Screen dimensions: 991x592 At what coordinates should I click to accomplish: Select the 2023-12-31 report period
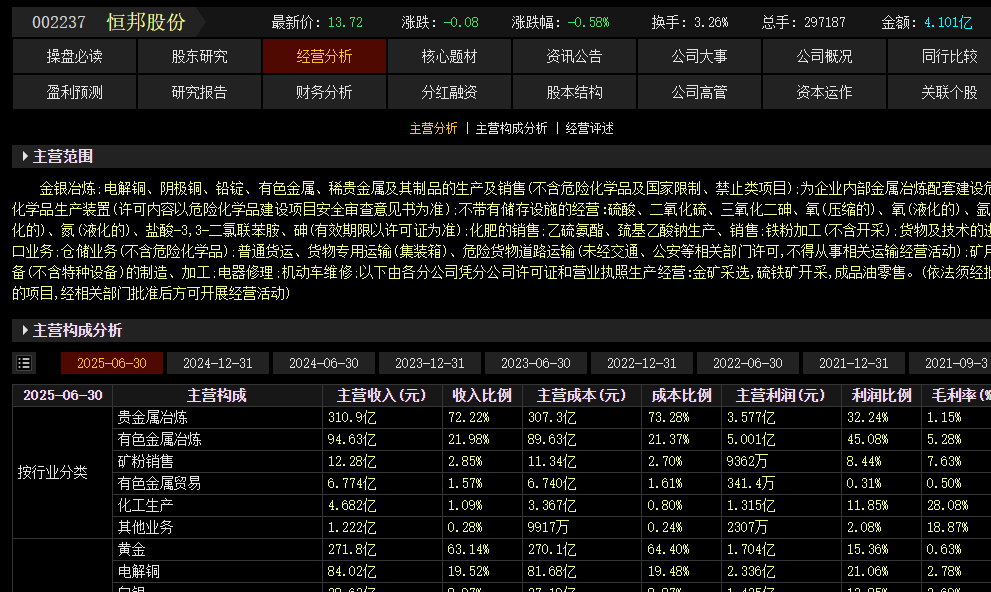click(430, 363)
